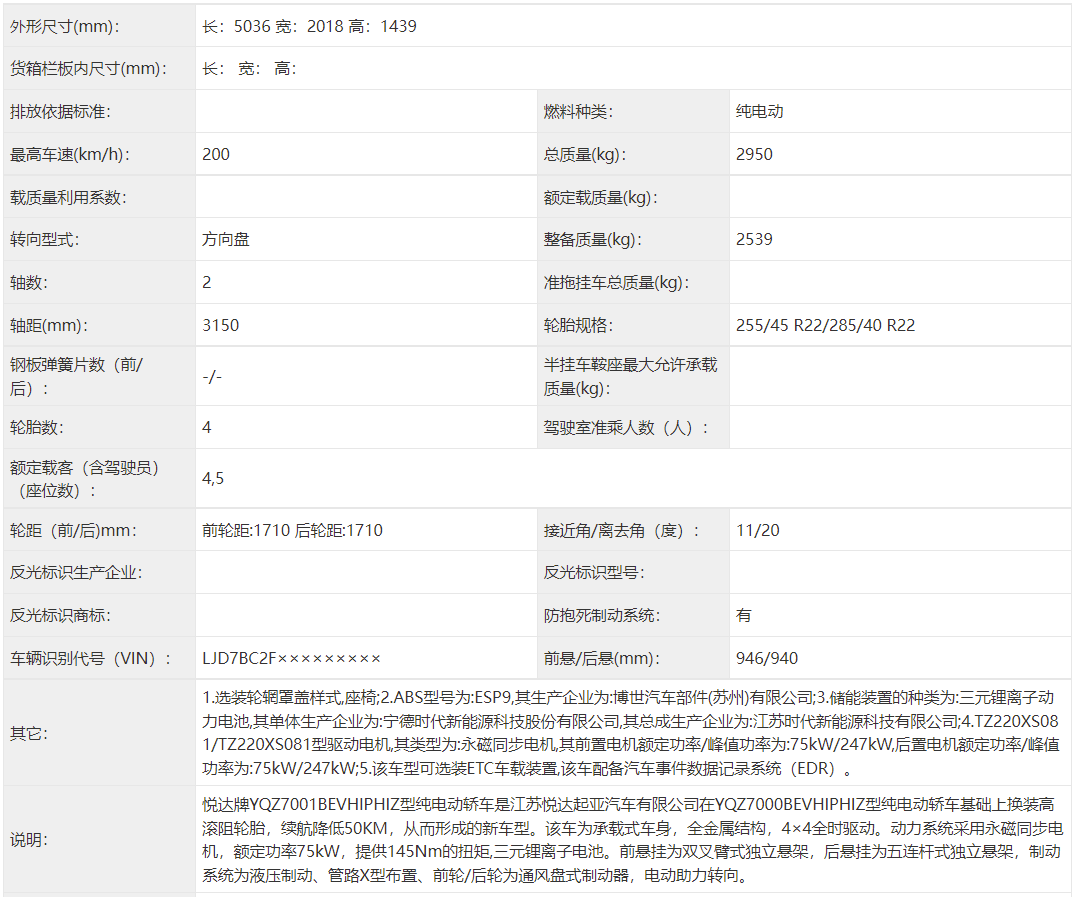Image resolution: width=1077 pixels, height=897 pixels.
Task: Select the curb weight value 2539
Action: 754,240
